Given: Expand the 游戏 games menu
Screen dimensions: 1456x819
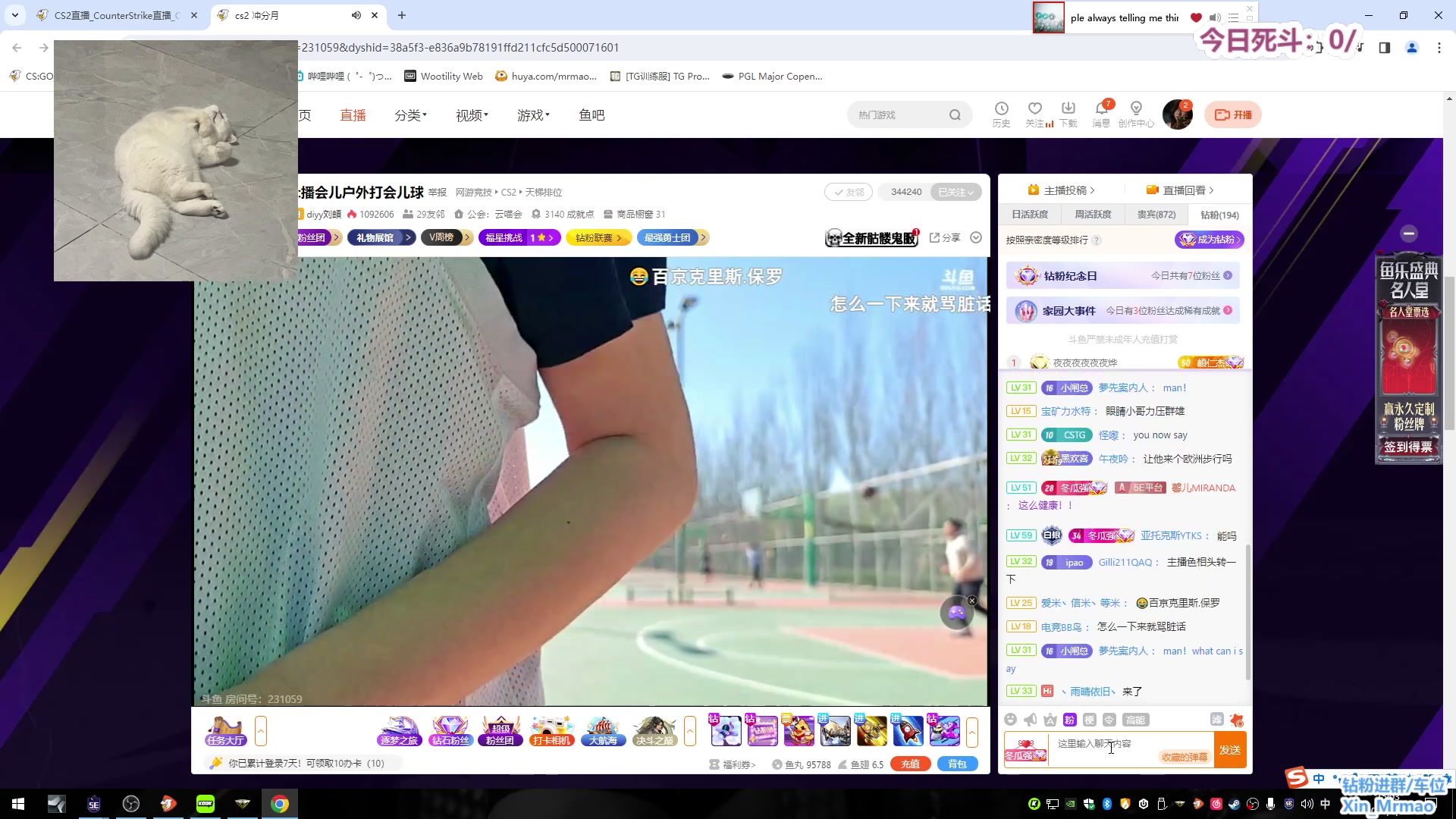Looking at the screenshot, I should pyautogui.click(x=533, y=115).
